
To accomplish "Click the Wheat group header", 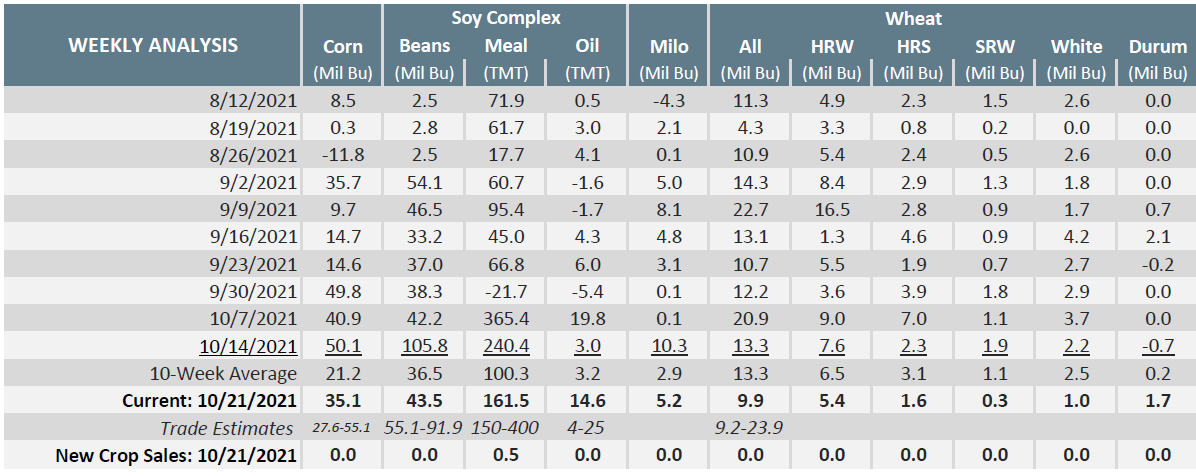I will [912, 18].
